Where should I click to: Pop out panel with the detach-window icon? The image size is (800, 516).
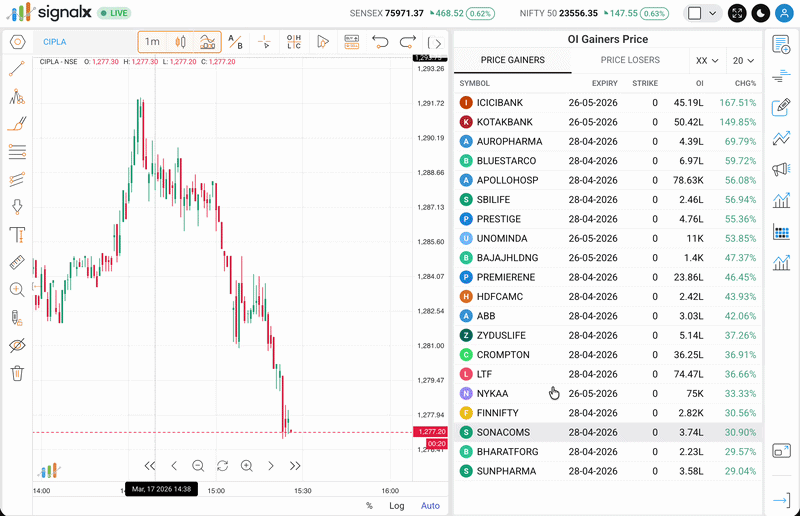pyautogui.click(x=781, y=451)
